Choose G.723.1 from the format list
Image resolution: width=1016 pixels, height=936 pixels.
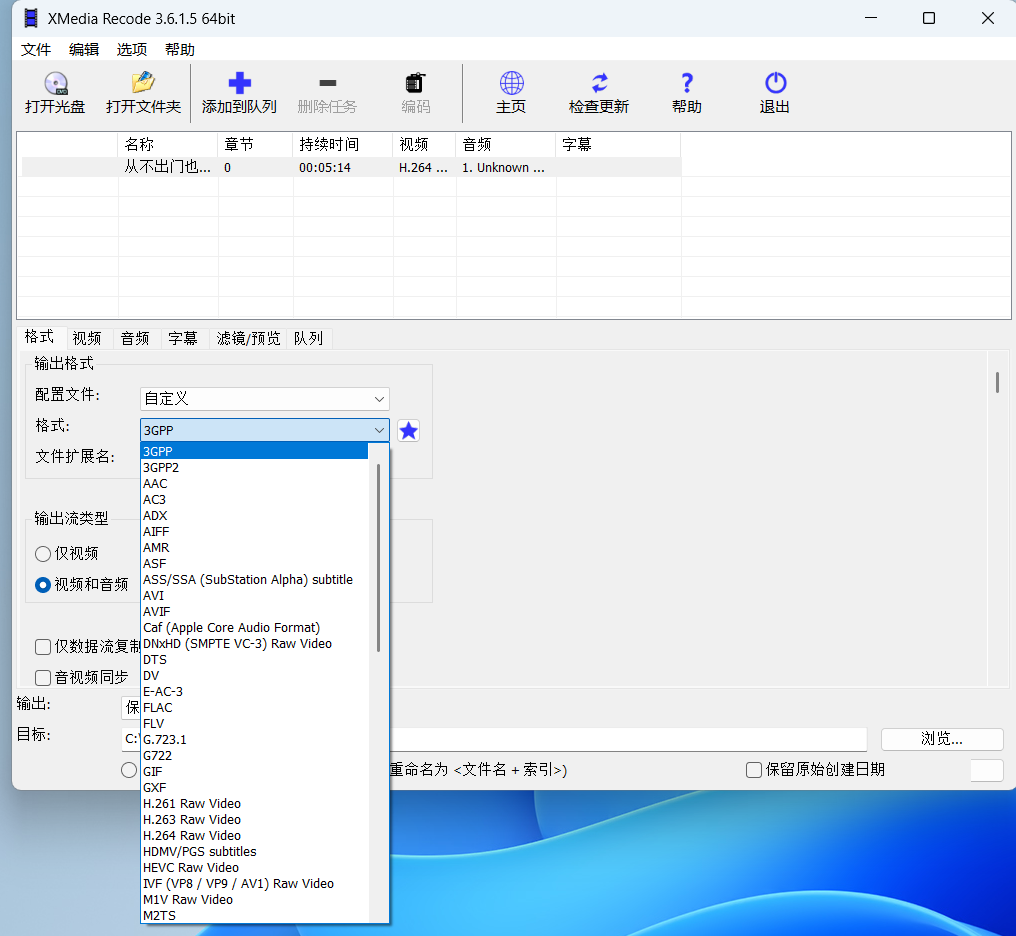255,740
